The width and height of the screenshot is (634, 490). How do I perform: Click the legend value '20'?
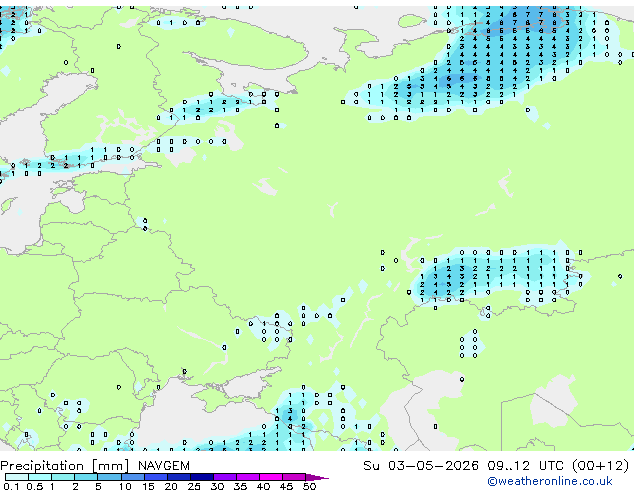pos(171,486)
